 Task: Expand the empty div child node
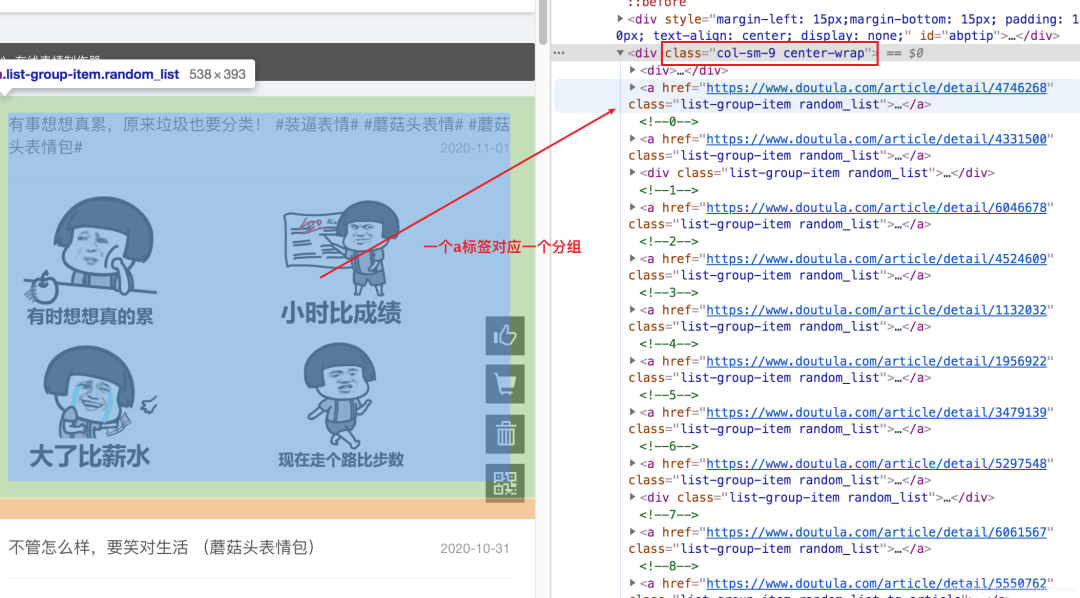tap(632, 70)
